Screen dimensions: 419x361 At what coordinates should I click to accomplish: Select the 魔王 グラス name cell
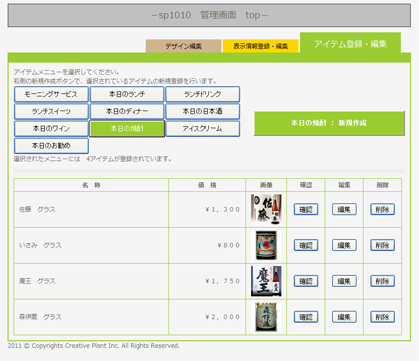[91, 281]
